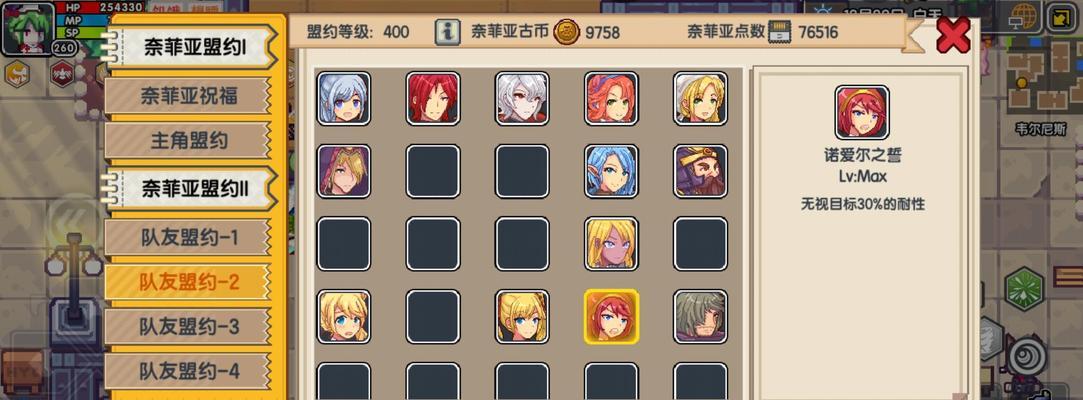This screenshot has width=1083, height=400.
Task: Open the 队友盟约-4 sub-tab
Action: (x=189, y=372)
